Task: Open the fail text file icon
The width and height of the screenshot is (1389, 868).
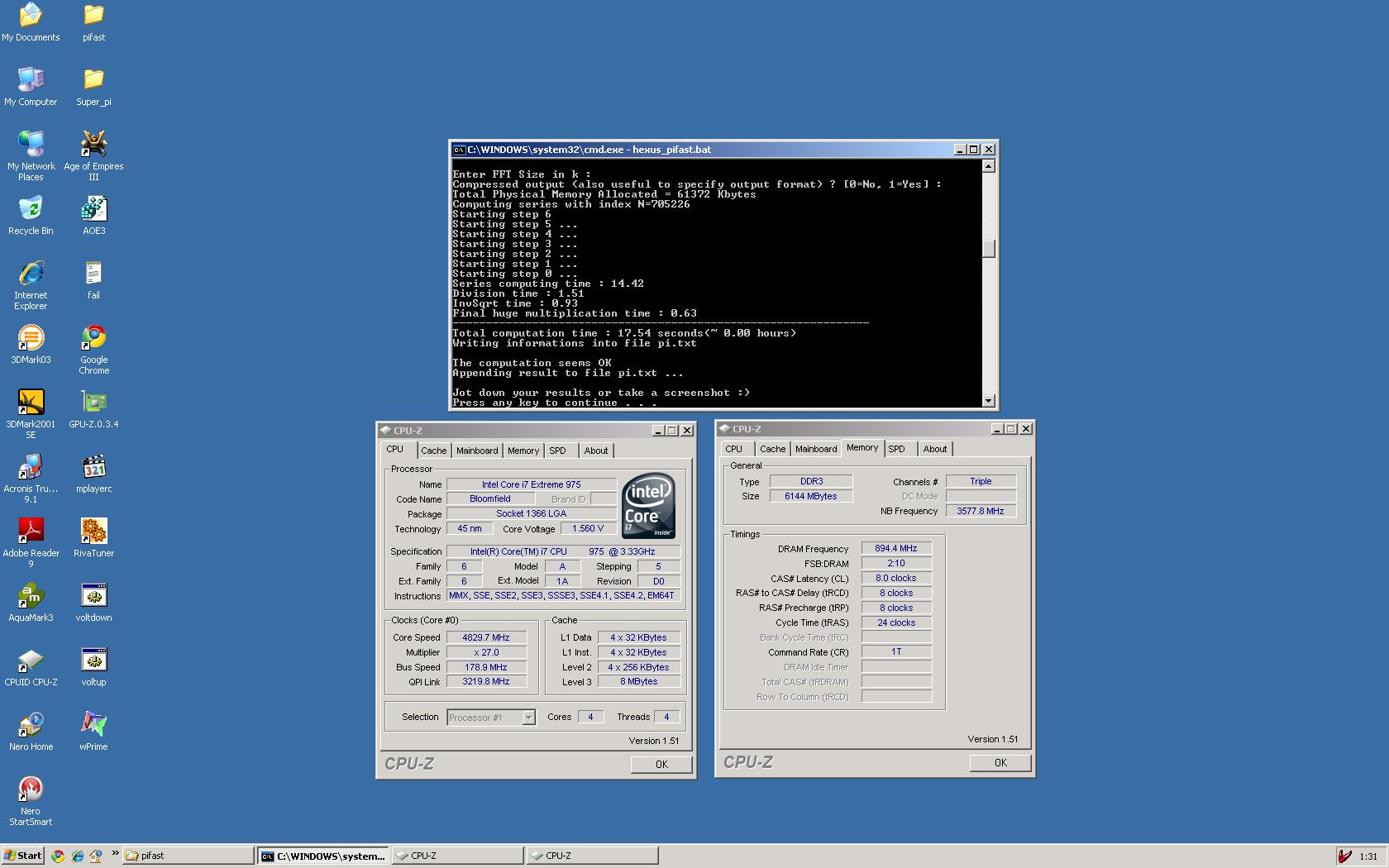Action: point(93,279)
